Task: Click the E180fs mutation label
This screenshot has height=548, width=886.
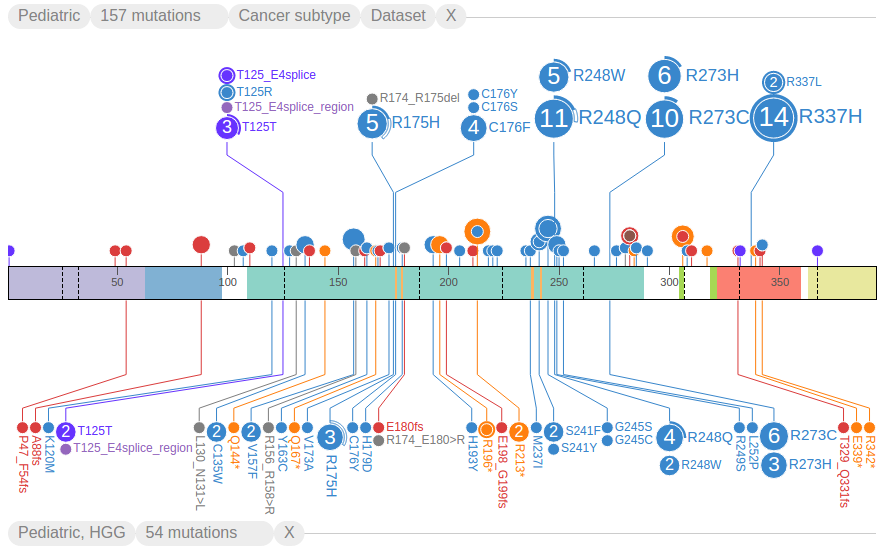Action: point(405,427)
